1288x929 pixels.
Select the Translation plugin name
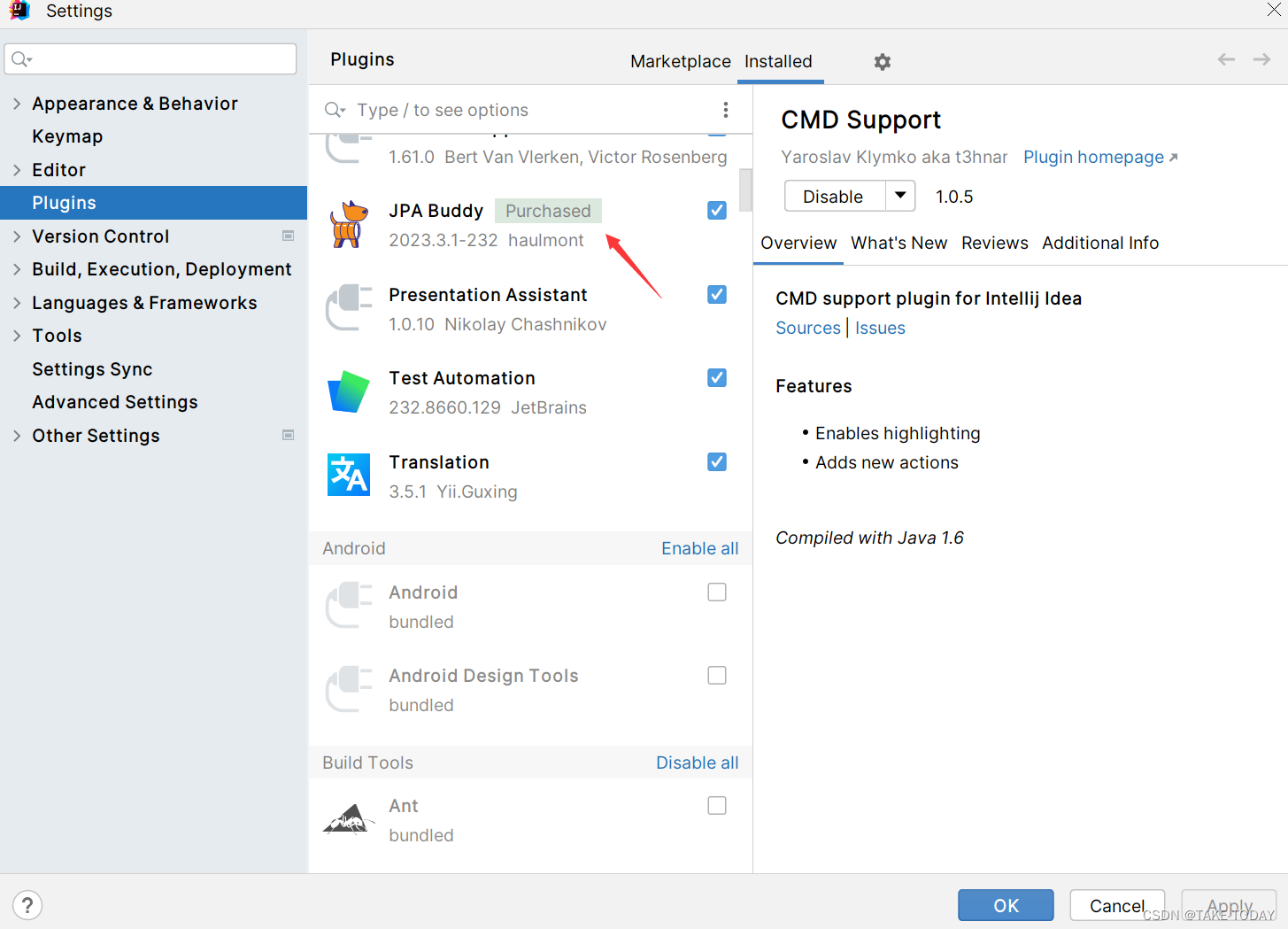[x=439, y=462]
